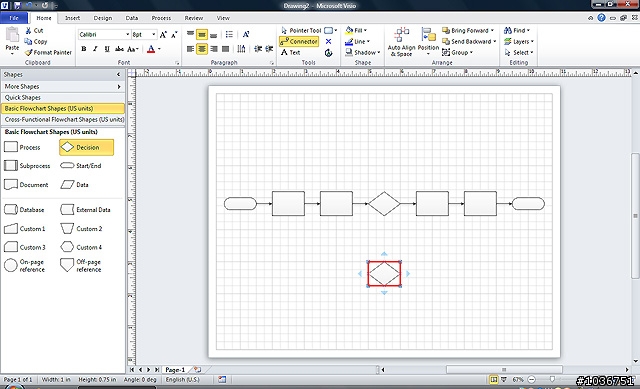
Task: Switch to the Design ribbon tab
Action: coord(102,18)
